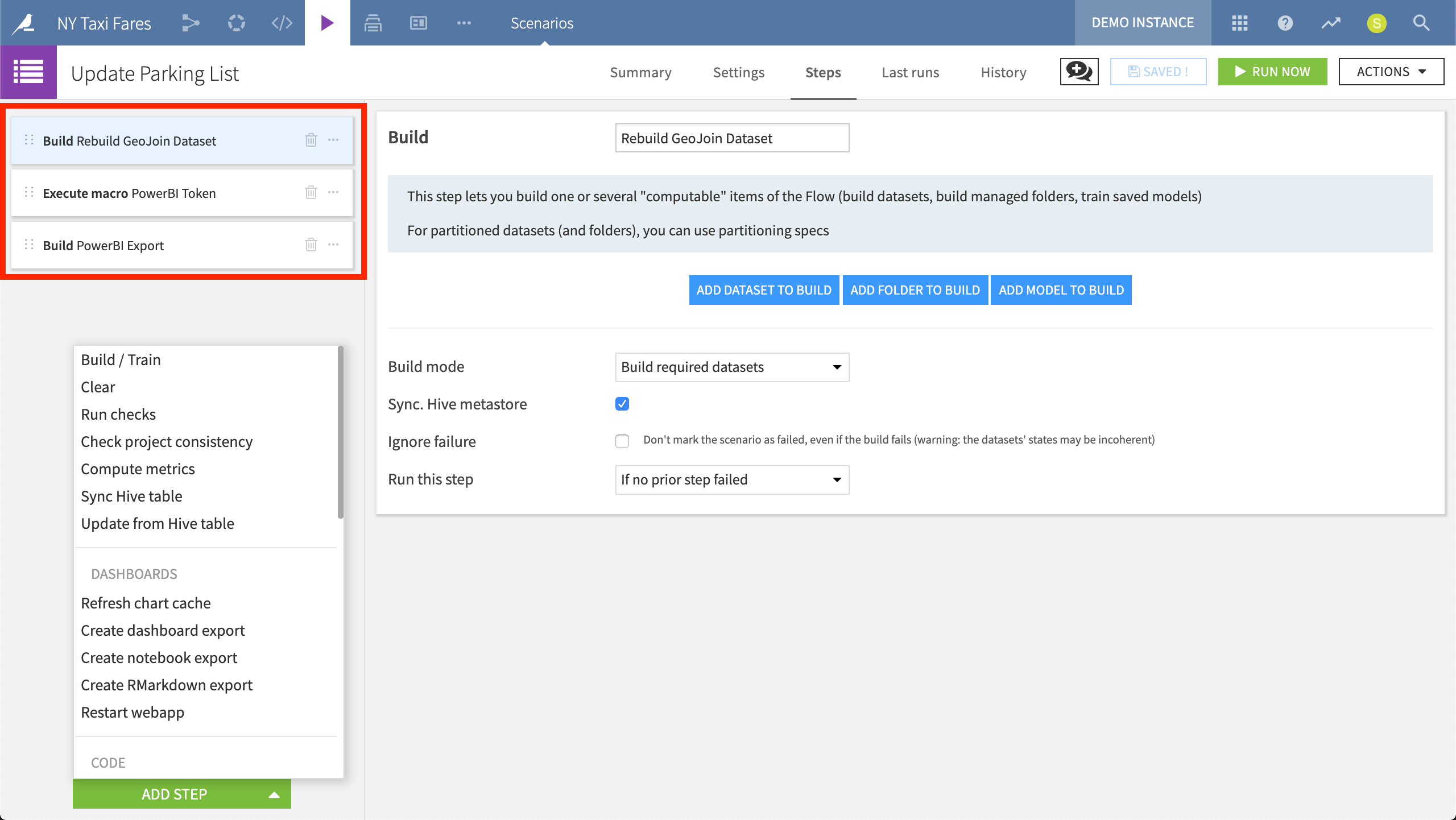
Task: Select the Steps tab
Action: tap(823, 72)
